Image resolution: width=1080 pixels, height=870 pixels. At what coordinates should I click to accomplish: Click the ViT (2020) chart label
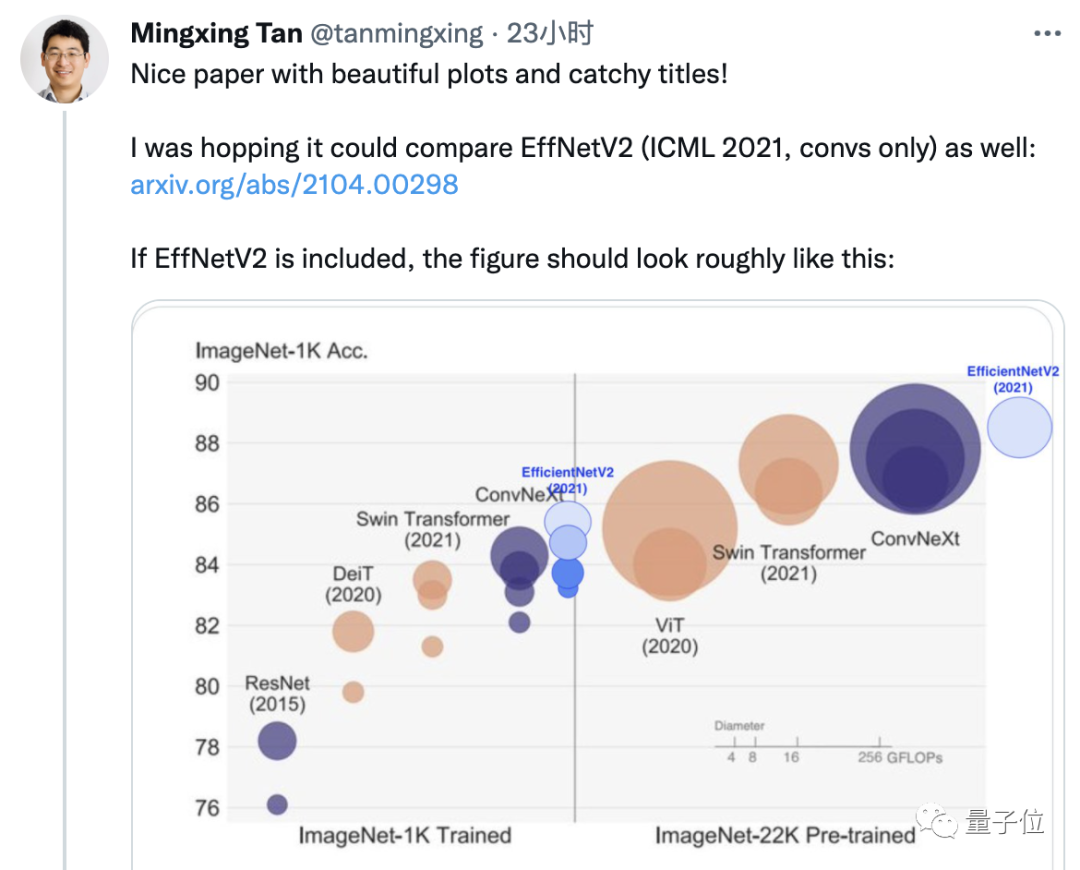coord(669,636)
